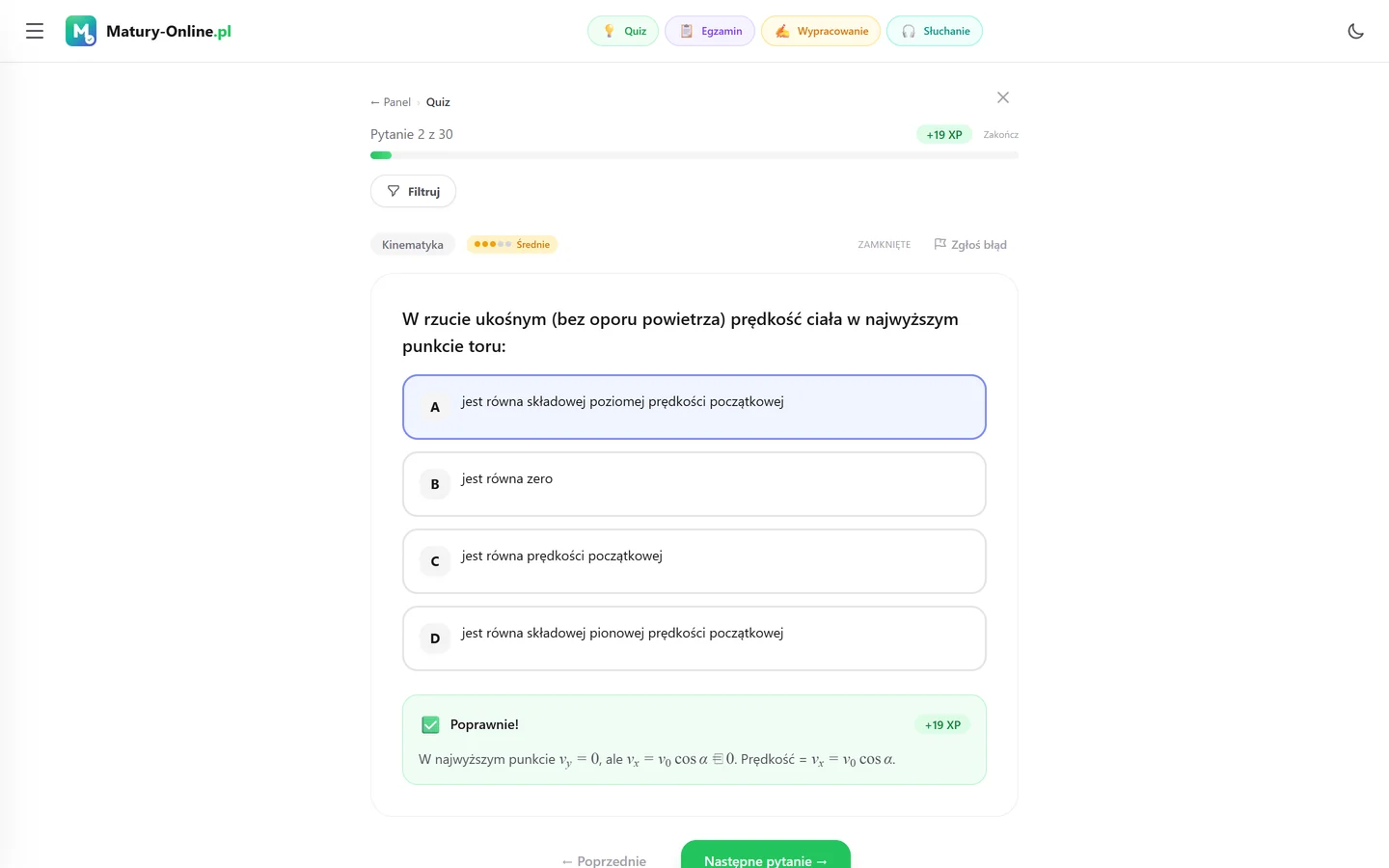Click the quiz progress bar
The height and width of the screenshot is (868, 1389).
click(x=694, y=155)
